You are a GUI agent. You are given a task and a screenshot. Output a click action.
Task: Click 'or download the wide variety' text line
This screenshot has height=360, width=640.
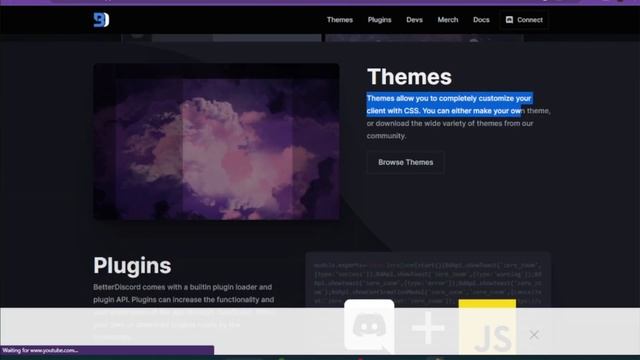coord(450,123)
